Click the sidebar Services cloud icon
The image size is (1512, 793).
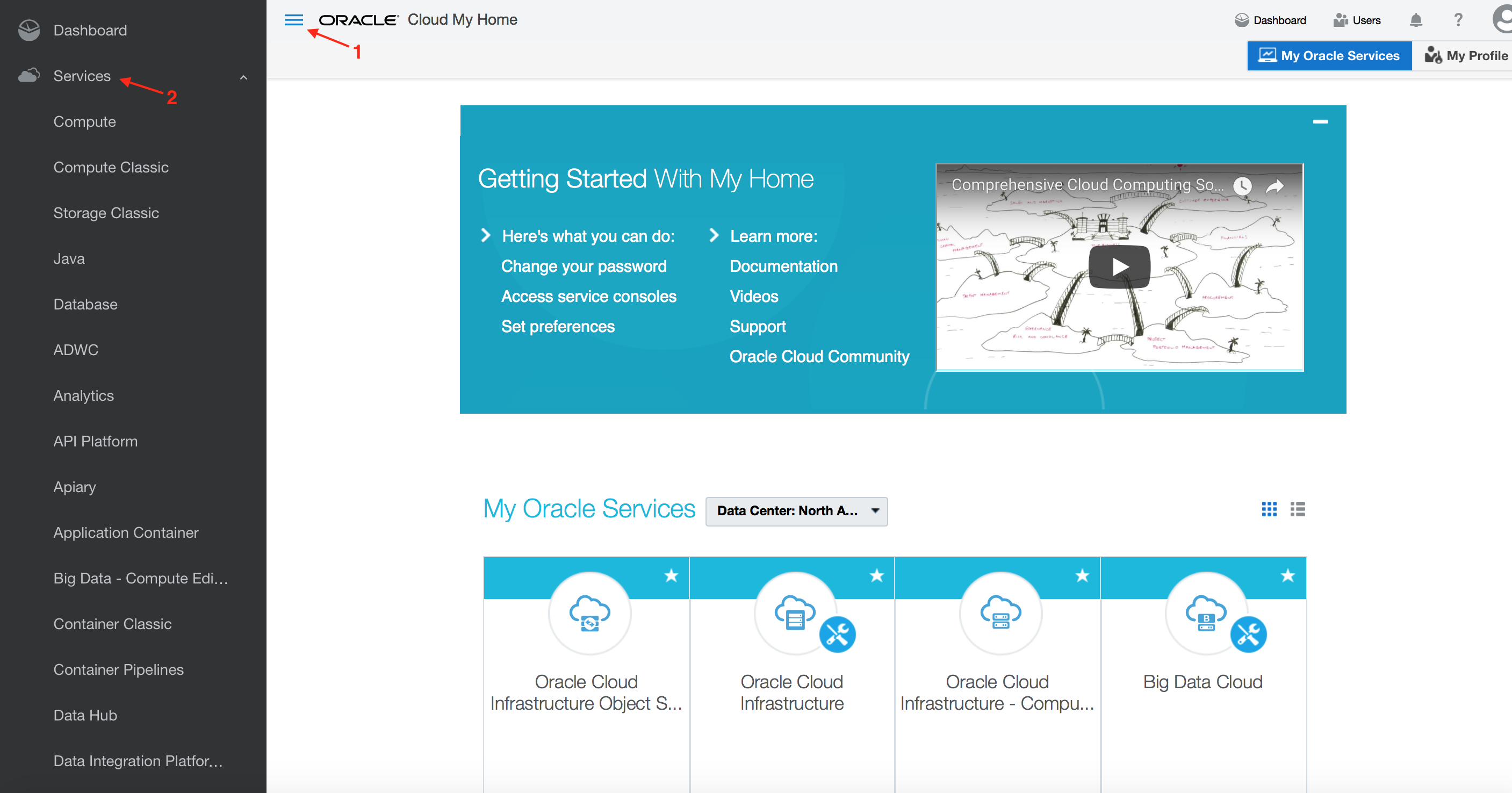(x=29, y=76)
